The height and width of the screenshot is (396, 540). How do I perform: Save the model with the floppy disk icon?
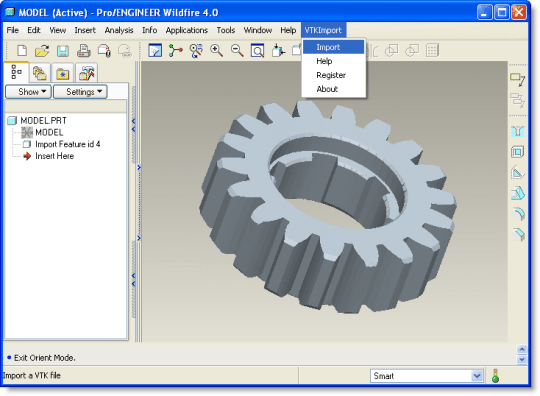click(63, 51)
